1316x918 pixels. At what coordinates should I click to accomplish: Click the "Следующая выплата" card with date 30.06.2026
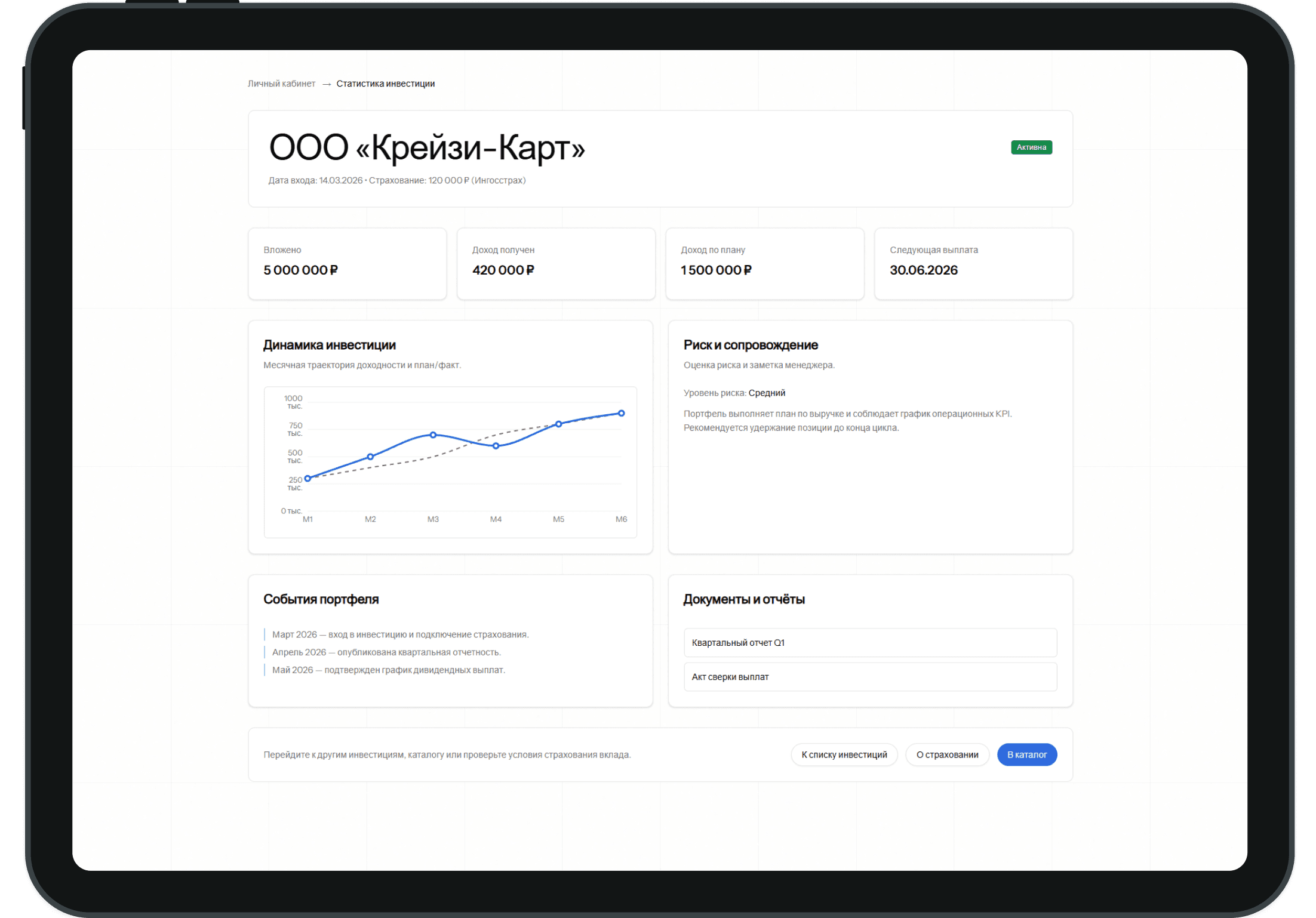(973, 263)
